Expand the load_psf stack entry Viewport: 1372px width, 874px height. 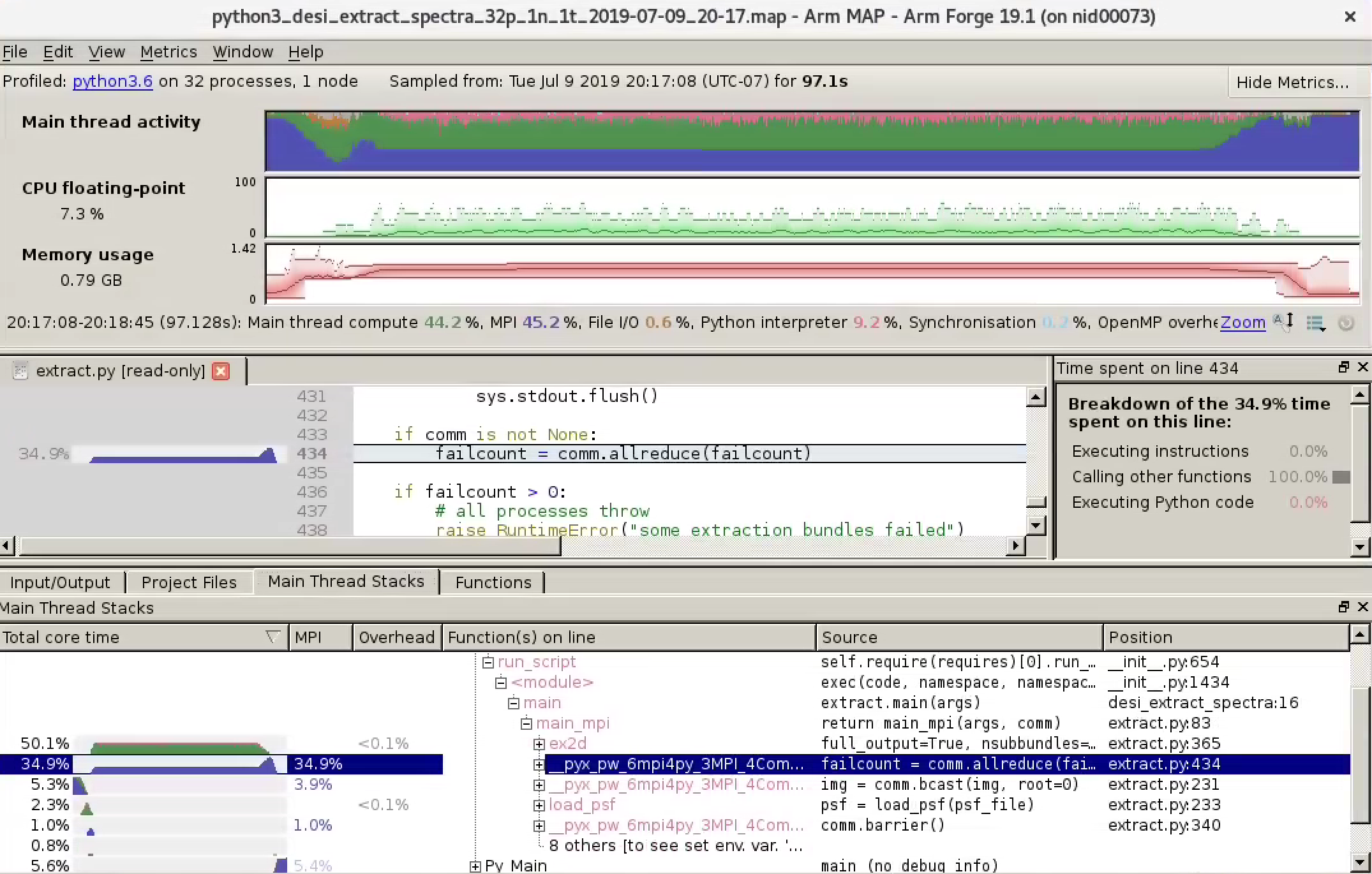click(539, 805)
